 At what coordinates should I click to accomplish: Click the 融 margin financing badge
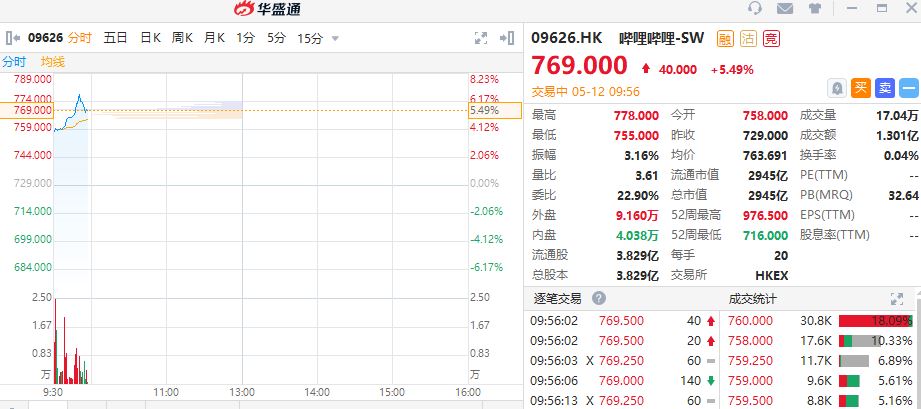725,39
